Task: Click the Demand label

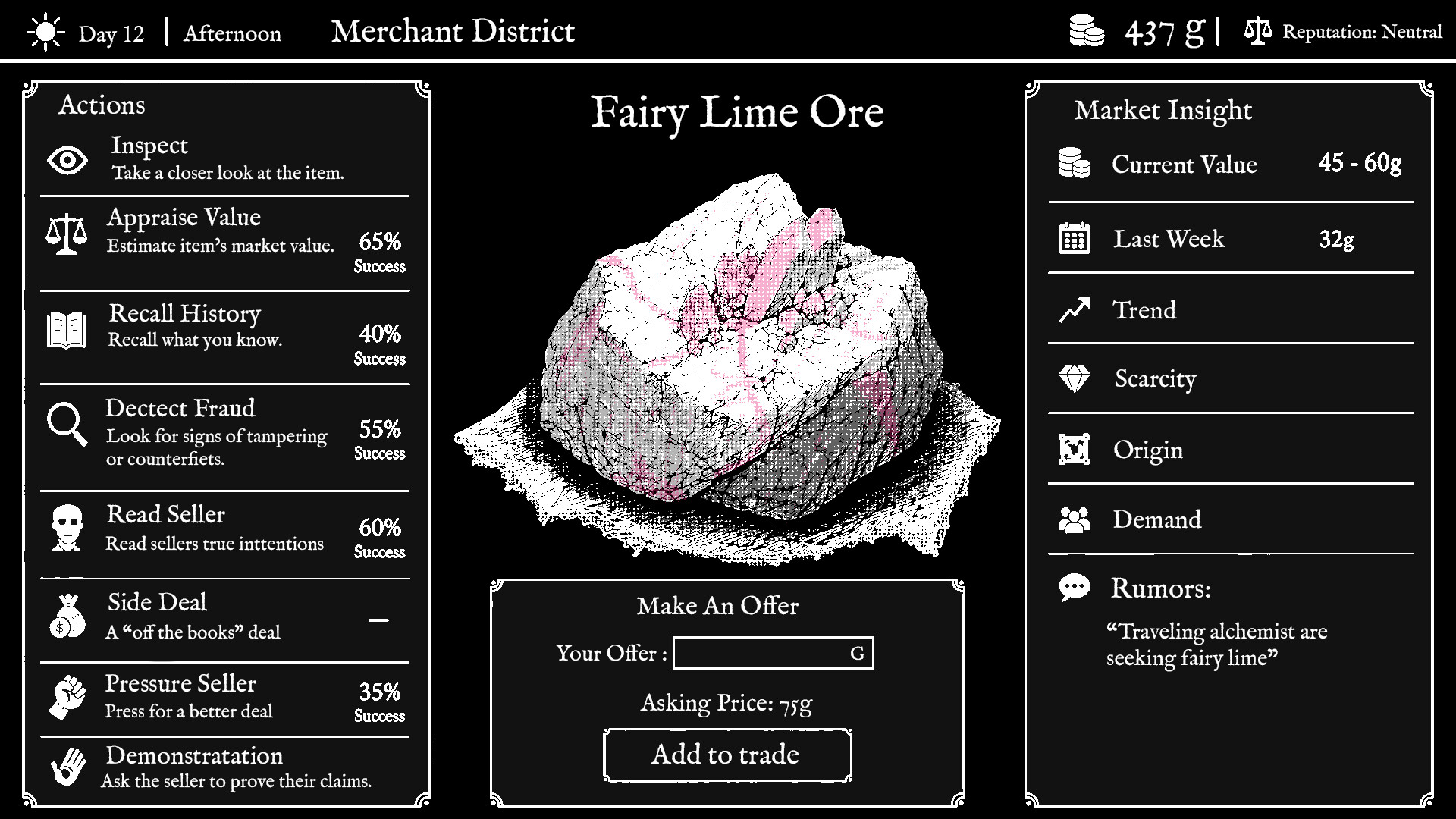Action: click(1157, 519)
